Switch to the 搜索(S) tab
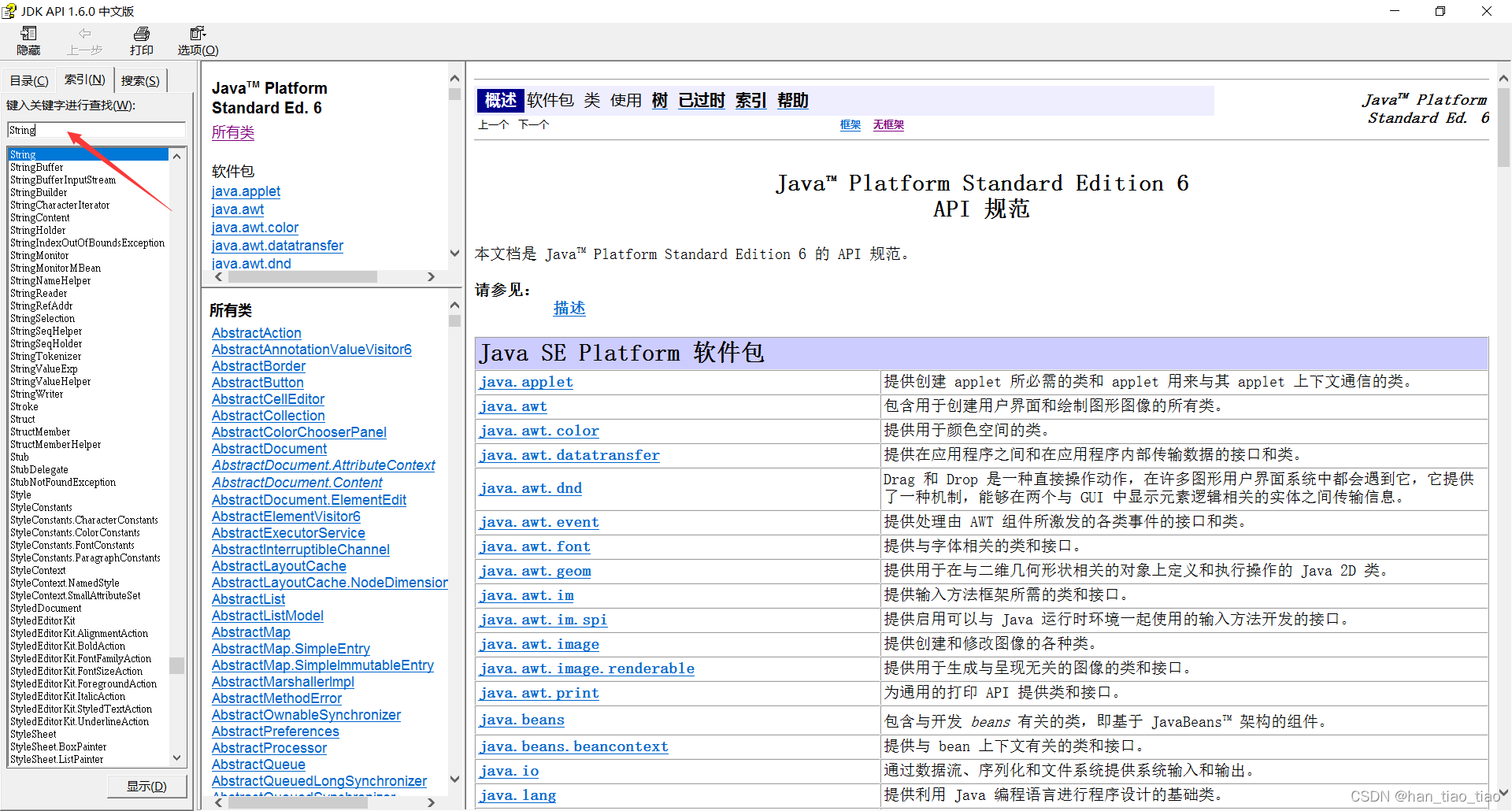The image size is (1512, 811). click(140, 80)
